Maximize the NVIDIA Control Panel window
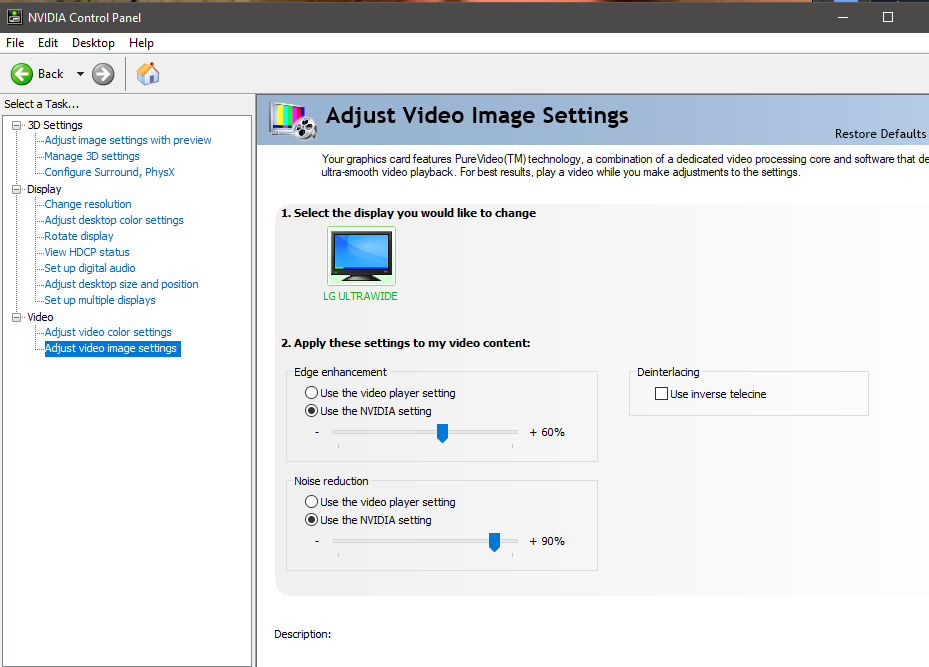Screen dimensions: 929x667 point(888,17)
